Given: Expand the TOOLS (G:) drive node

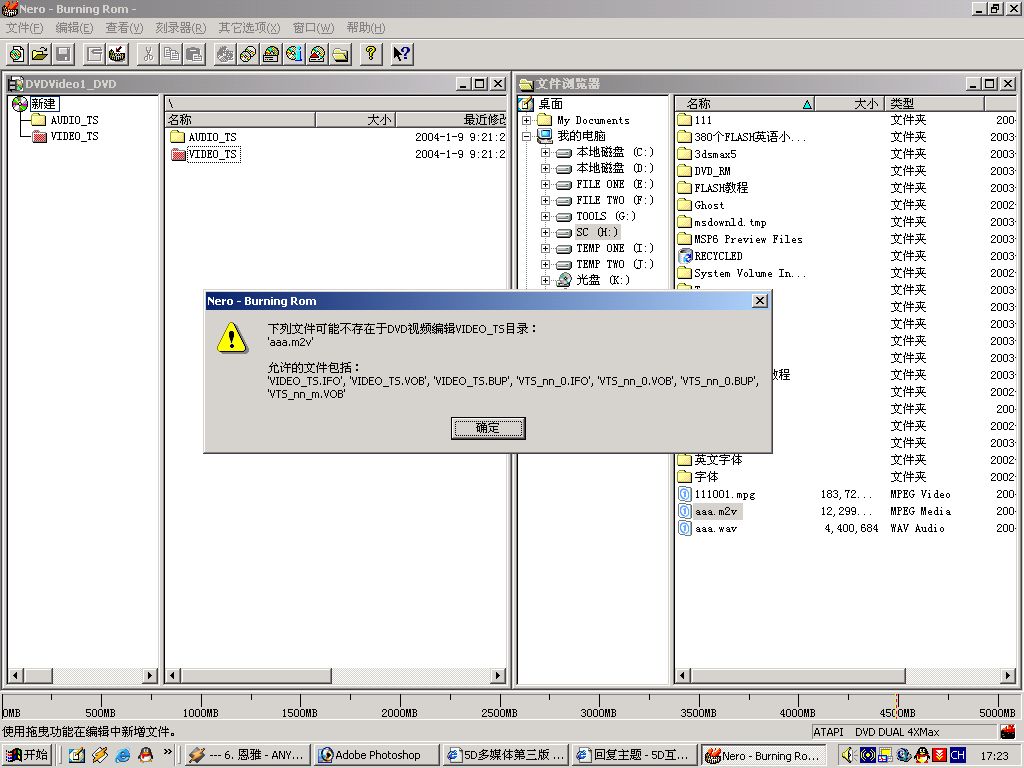Looking at the screenshot, I should tap(545, 216).
